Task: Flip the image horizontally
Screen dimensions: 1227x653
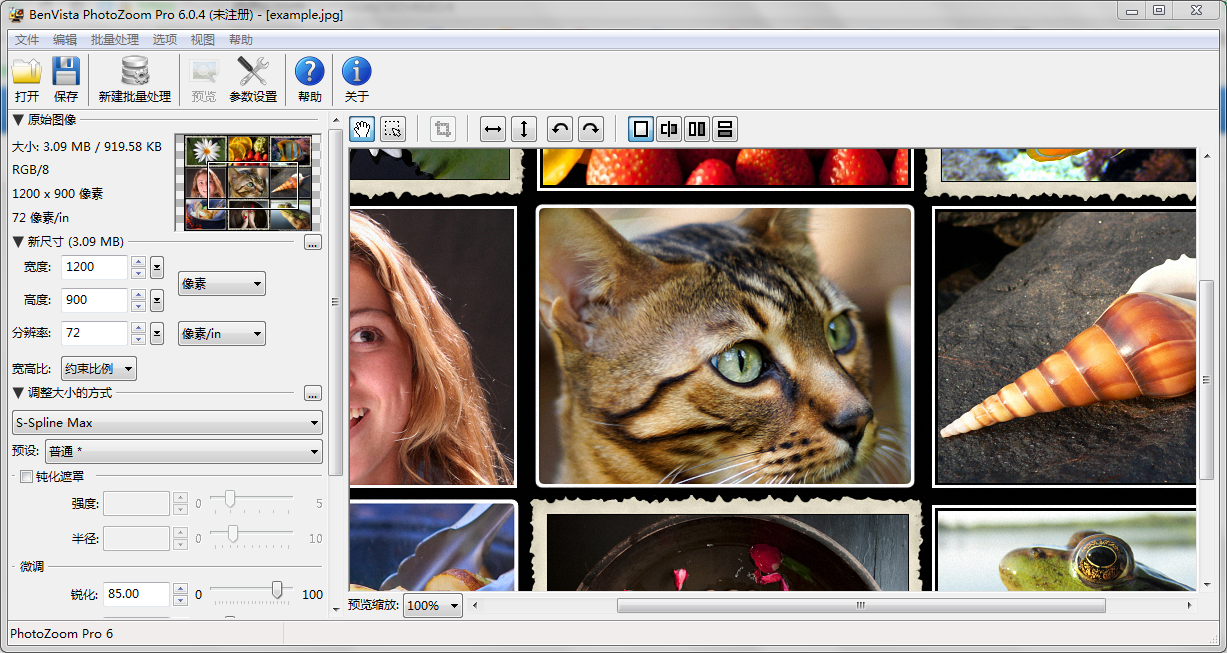Action: 493,129
